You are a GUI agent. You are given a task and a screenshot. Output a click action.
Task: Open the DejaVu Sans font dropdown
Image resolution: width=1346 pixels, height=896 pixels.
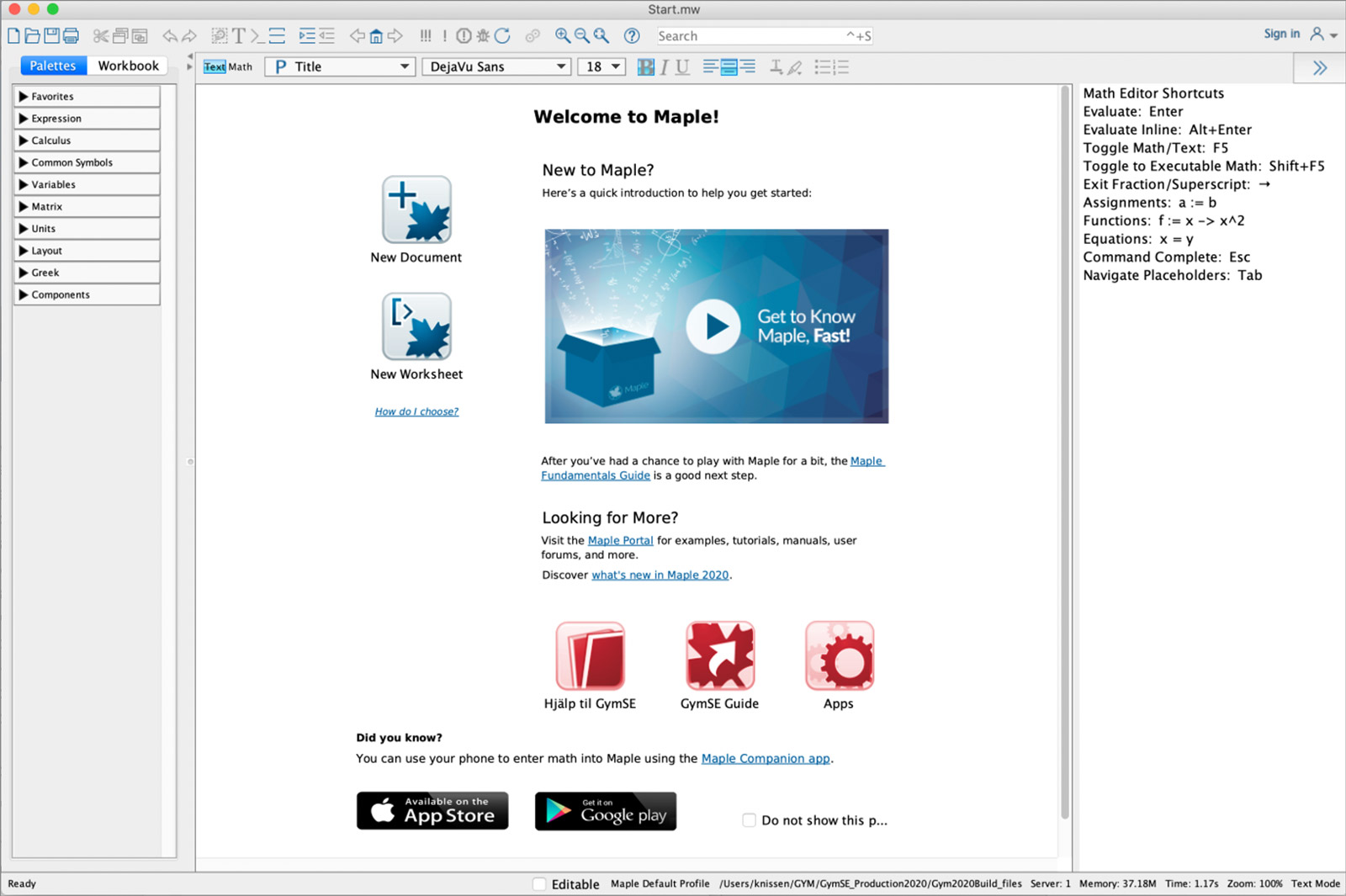point(496,67)
